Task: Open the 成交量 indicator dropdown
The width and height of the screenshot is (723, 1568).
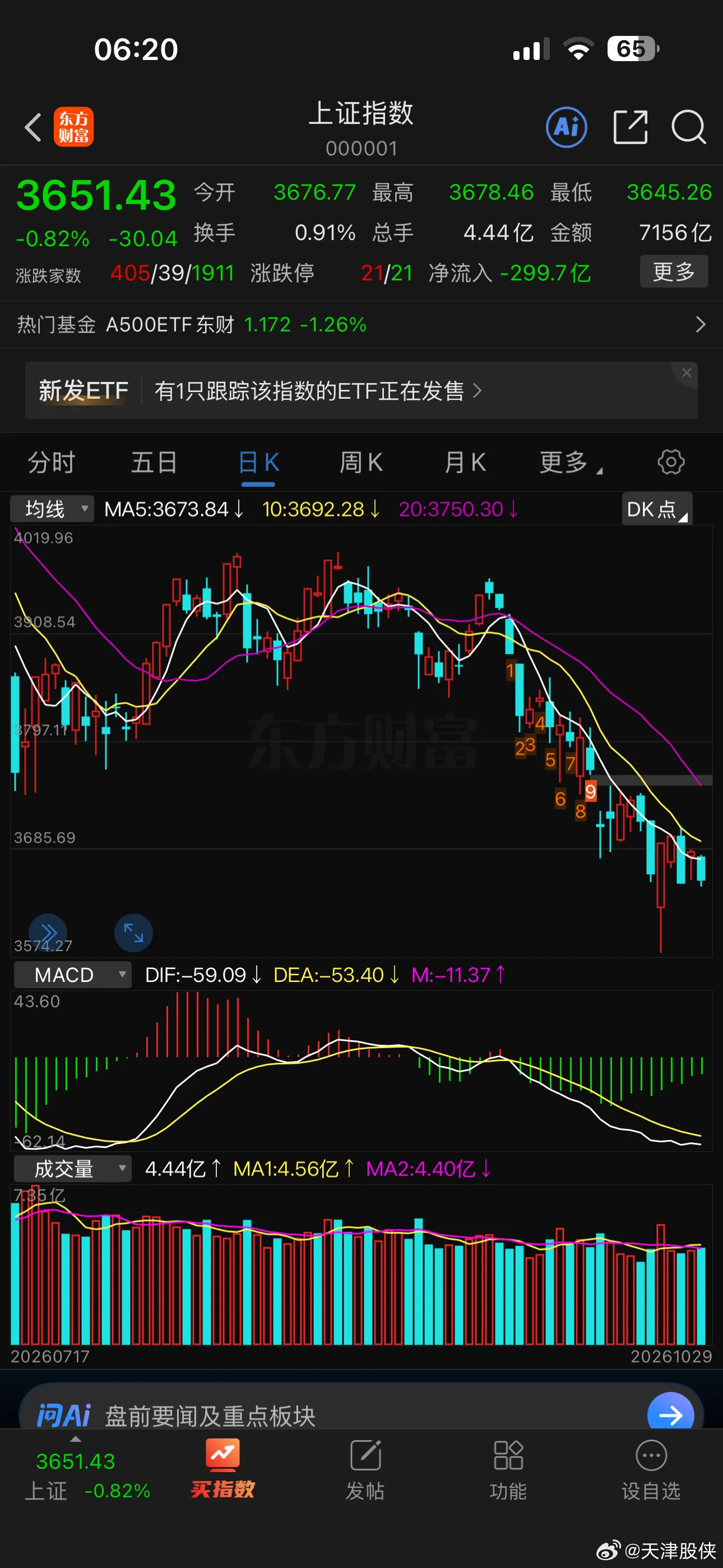Action: point(72,1169)
